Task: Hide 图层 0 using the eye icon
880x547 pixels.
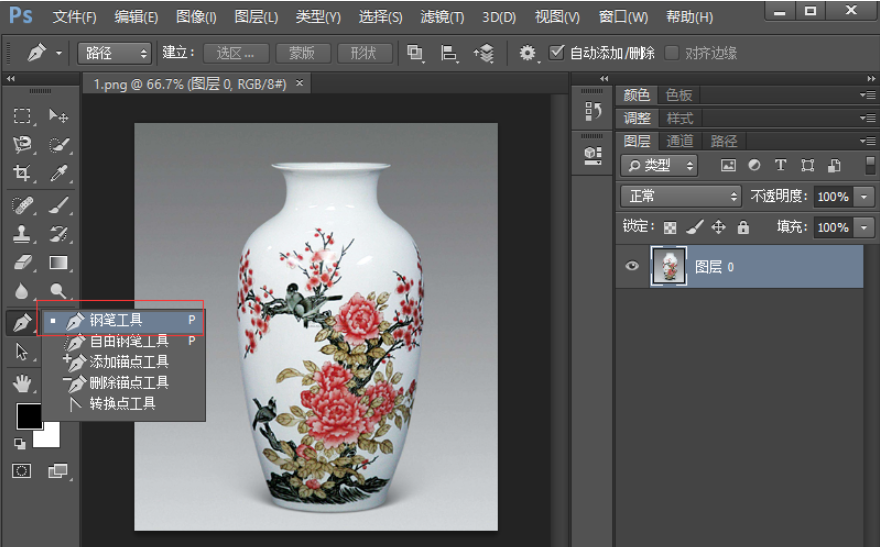Action: click(632, 267)
